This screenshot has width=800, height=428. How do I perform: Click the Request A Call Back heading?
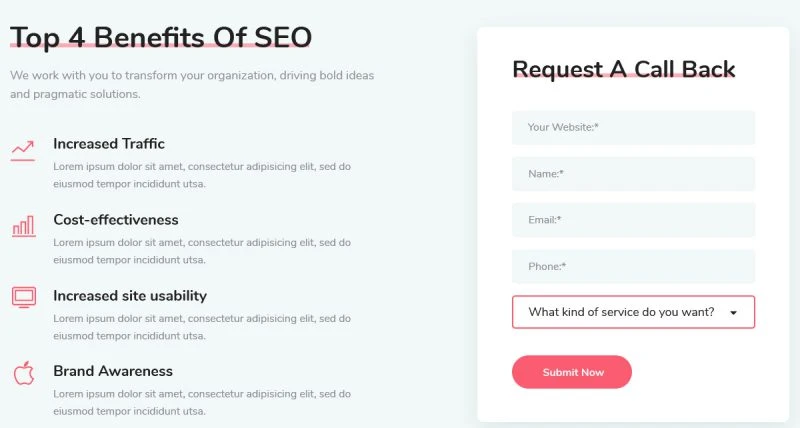tap(624, 69)
